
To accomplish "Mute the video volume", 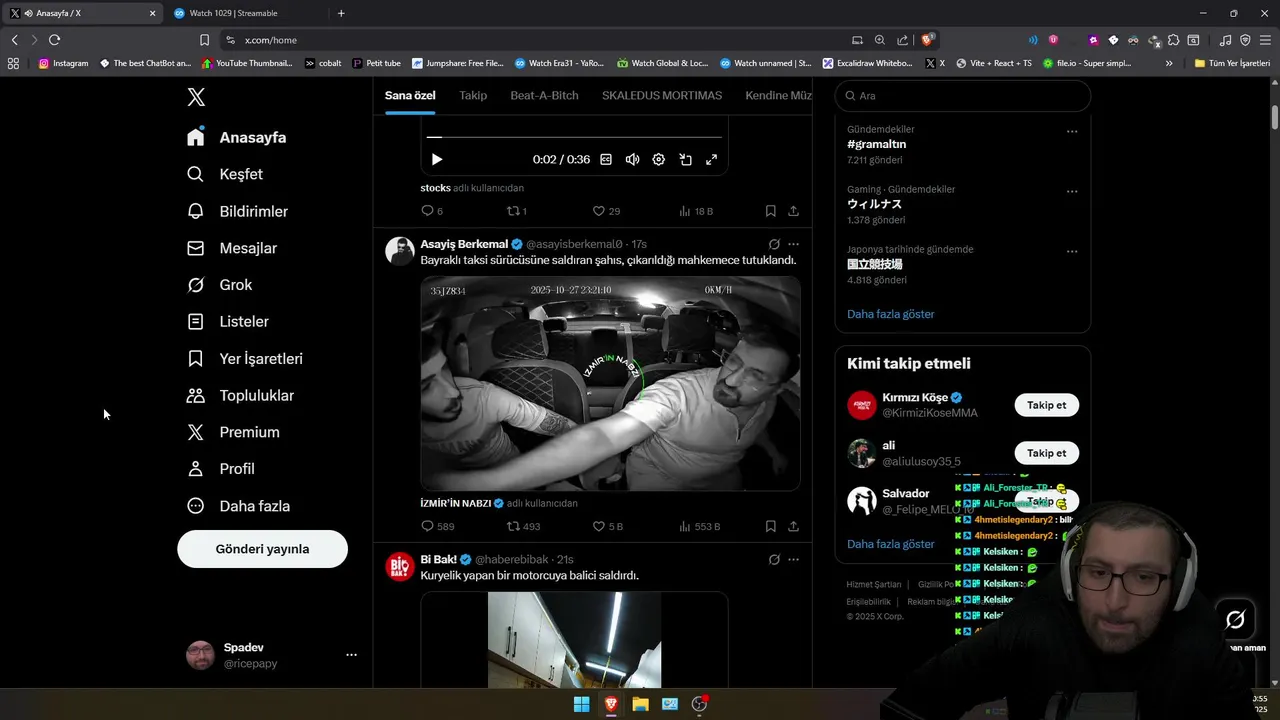I will pyautogui.click(x=632, y=159).
